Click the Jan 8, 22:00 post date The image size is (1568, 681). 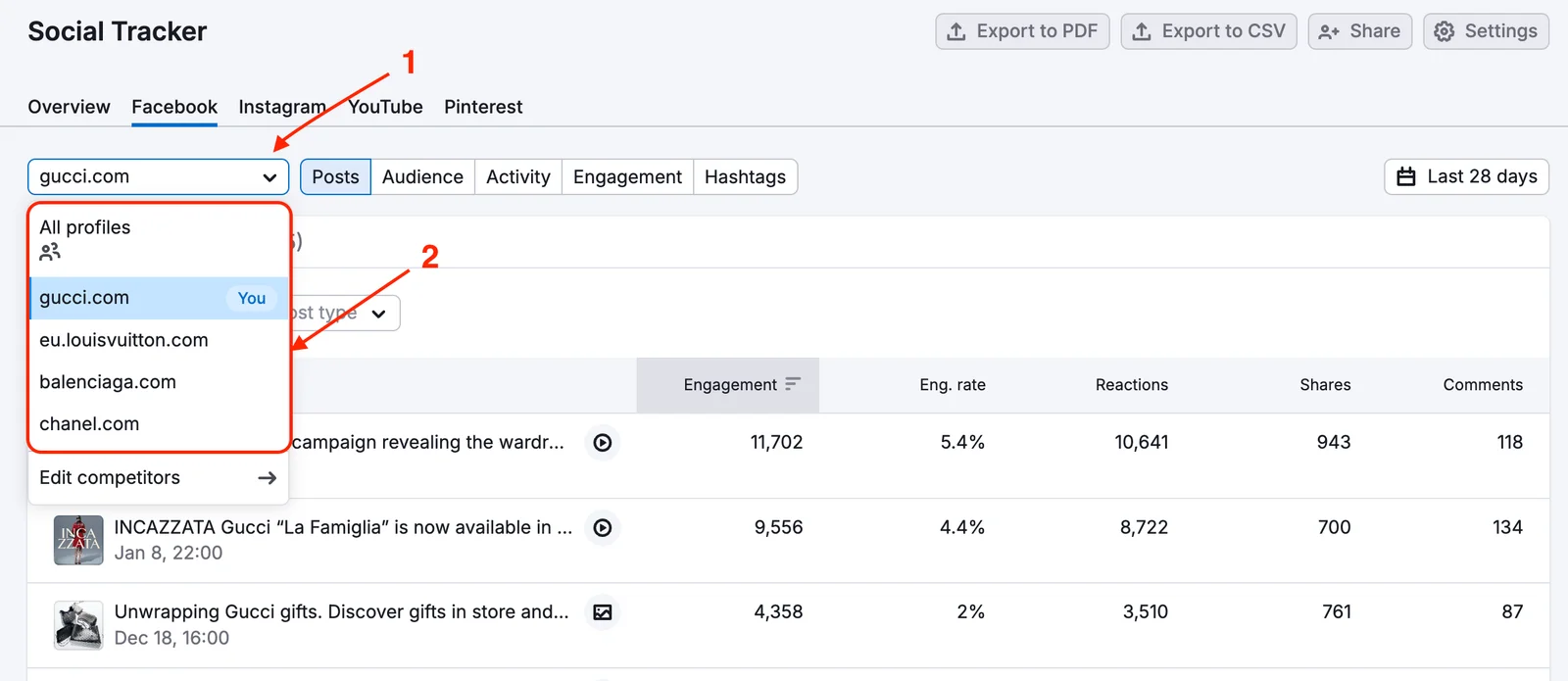pyautogui.click(x=169, y=553)
